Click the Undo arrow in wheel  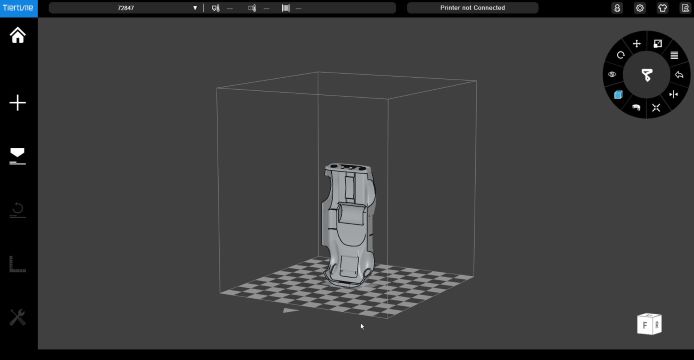[679, 75]
